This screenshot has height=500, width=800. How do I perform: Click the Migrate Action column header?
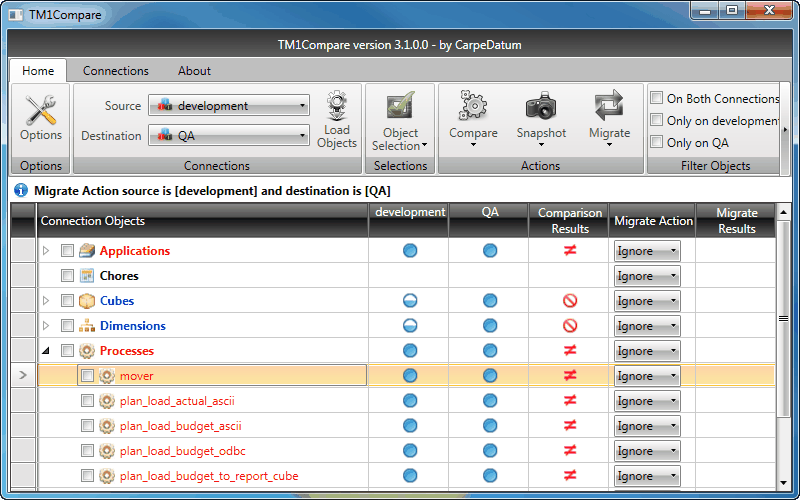point(653,220)
